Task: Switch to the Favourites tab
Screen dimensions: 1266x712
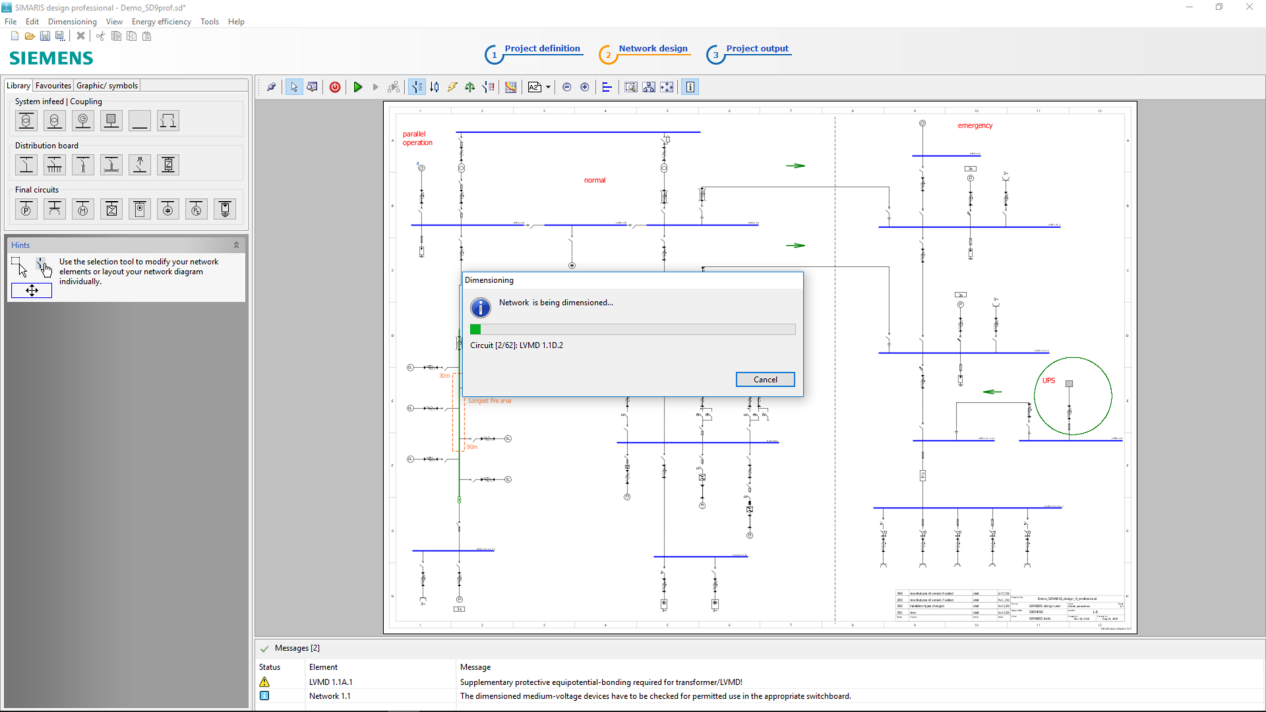Action: 53,85
